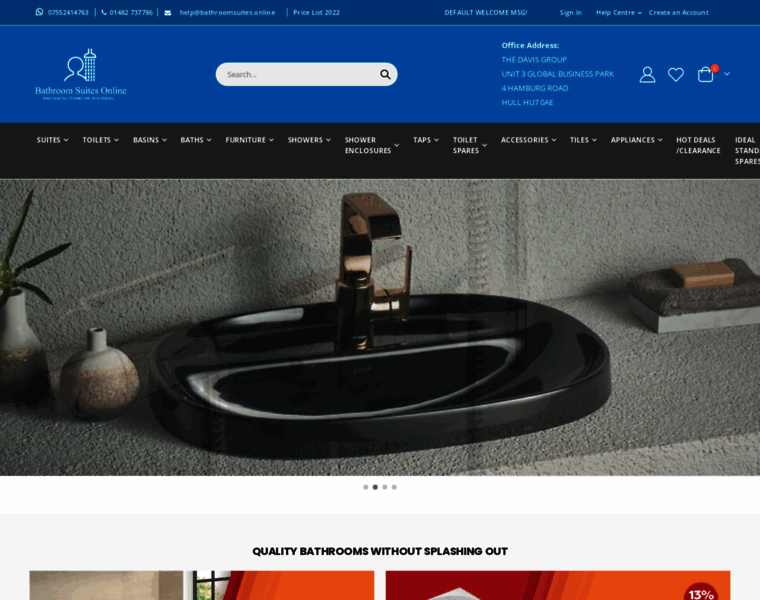Open the Baths menu

[x=196, y=140]
